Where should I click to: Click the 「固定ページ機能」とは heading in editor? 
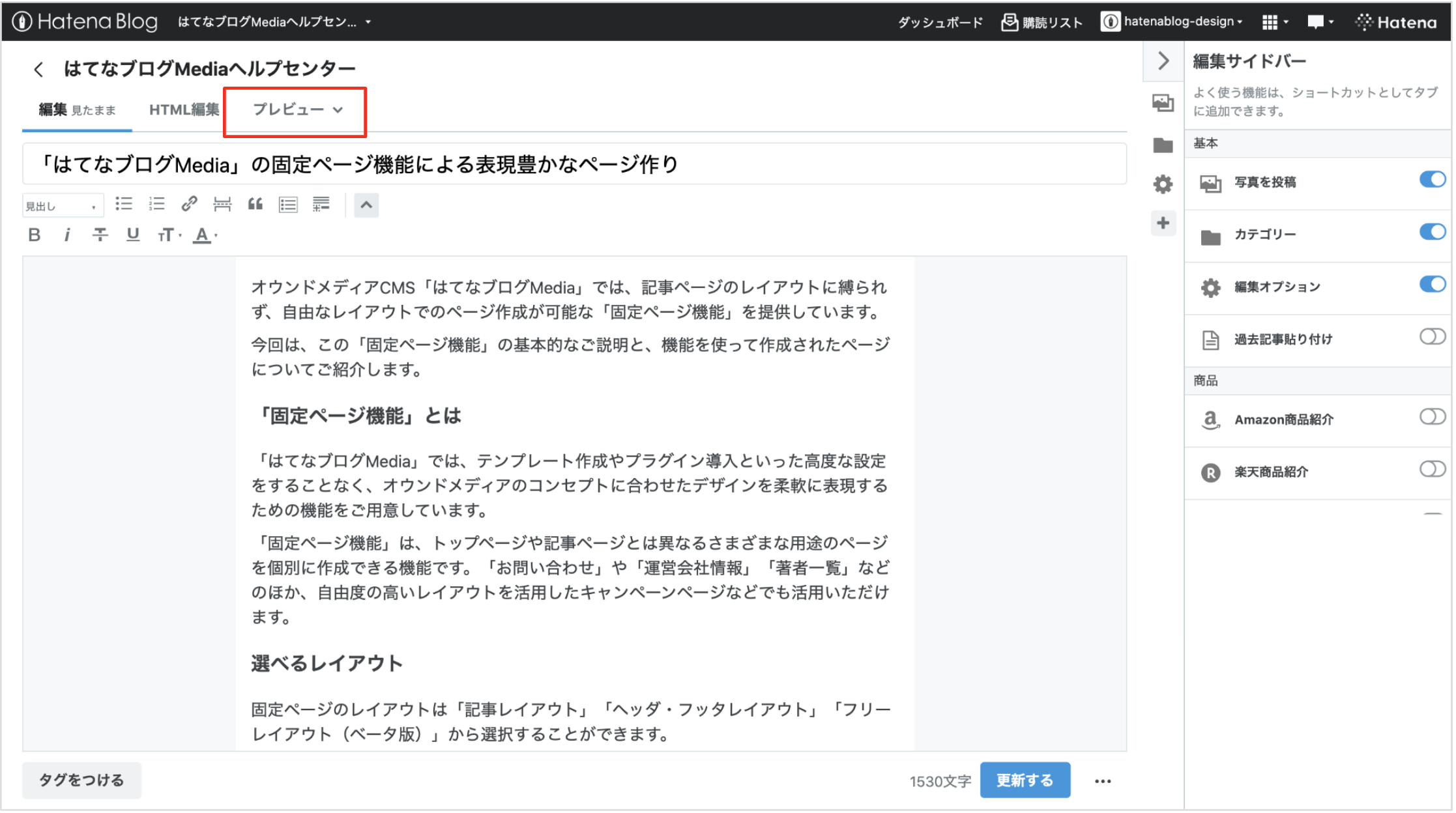[x=357, y=416]
